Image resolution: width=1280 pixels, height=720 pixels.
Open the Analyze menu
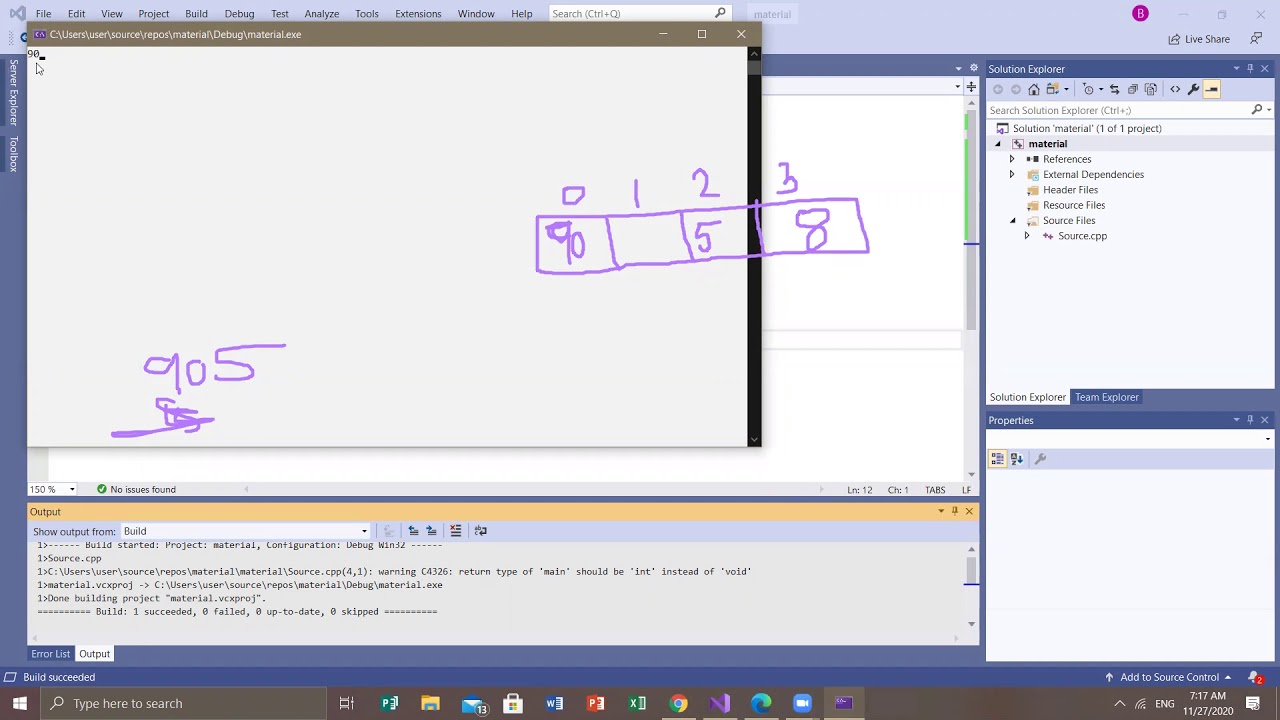click(x=321, y=13)
